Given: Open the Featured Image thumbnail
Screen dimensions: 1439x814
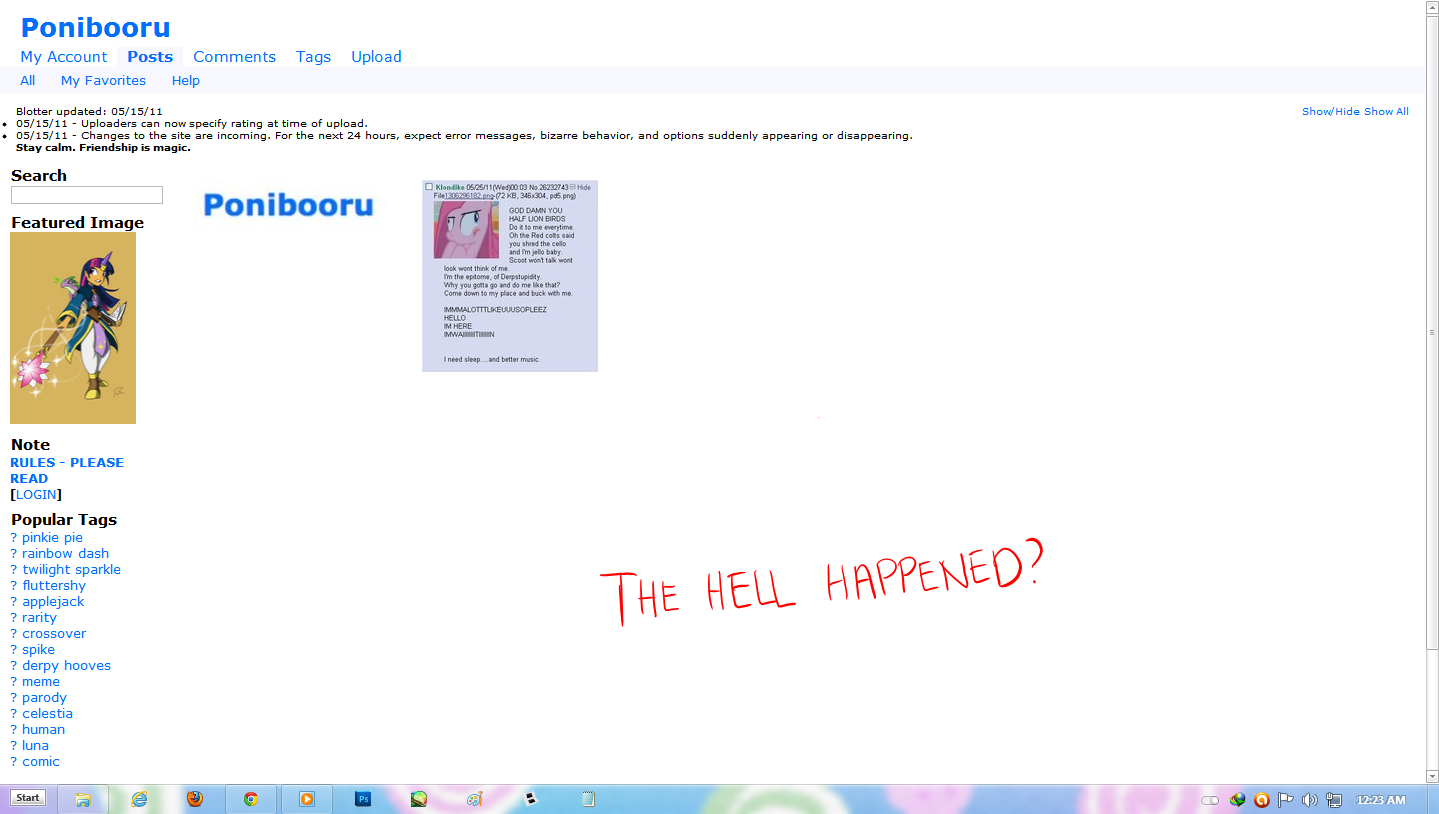Looking at the screenshot, I should (x=73, y=328).
